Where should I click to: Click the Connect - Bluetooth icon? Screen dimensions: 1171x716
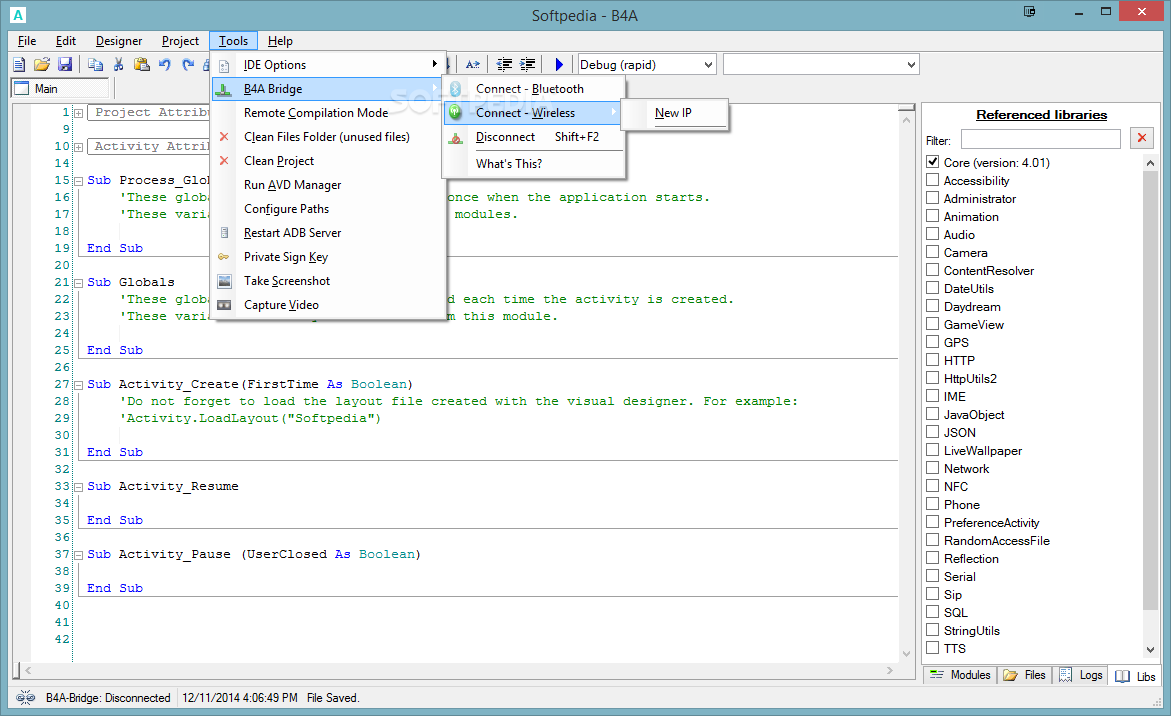[x=456, y=89]
